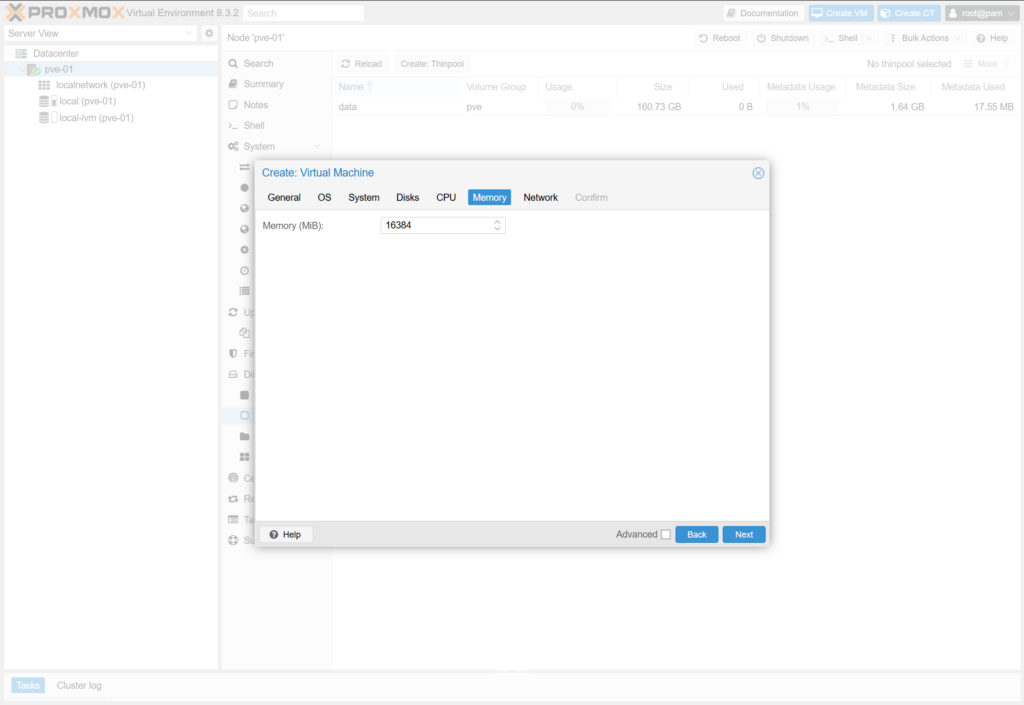The image size is (1024, 705).
Task: Open the Bulk Actions dropdown
Action: [x=925, y=38]
